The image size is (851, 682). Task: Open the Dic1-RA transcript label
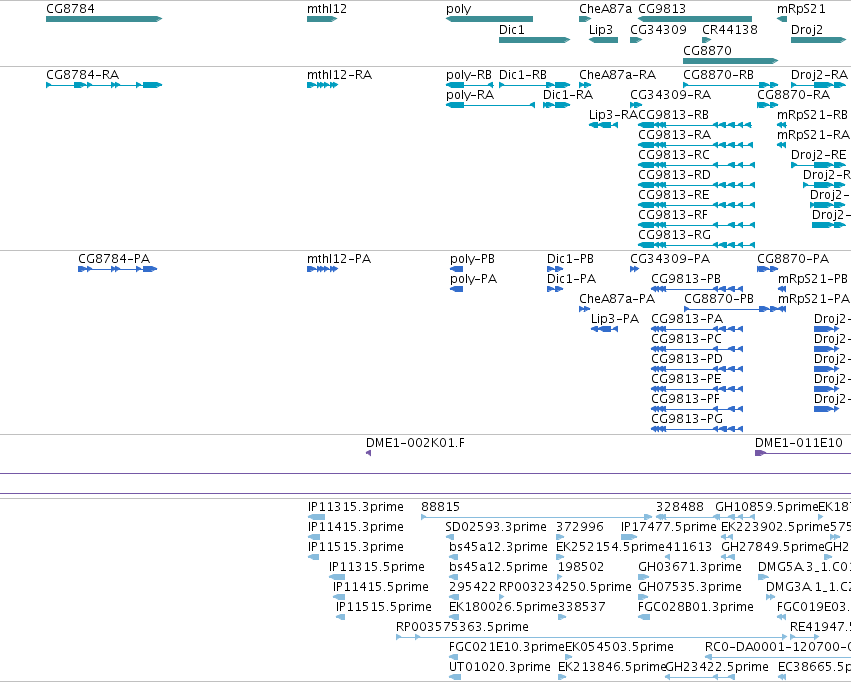tap(568, 94)
